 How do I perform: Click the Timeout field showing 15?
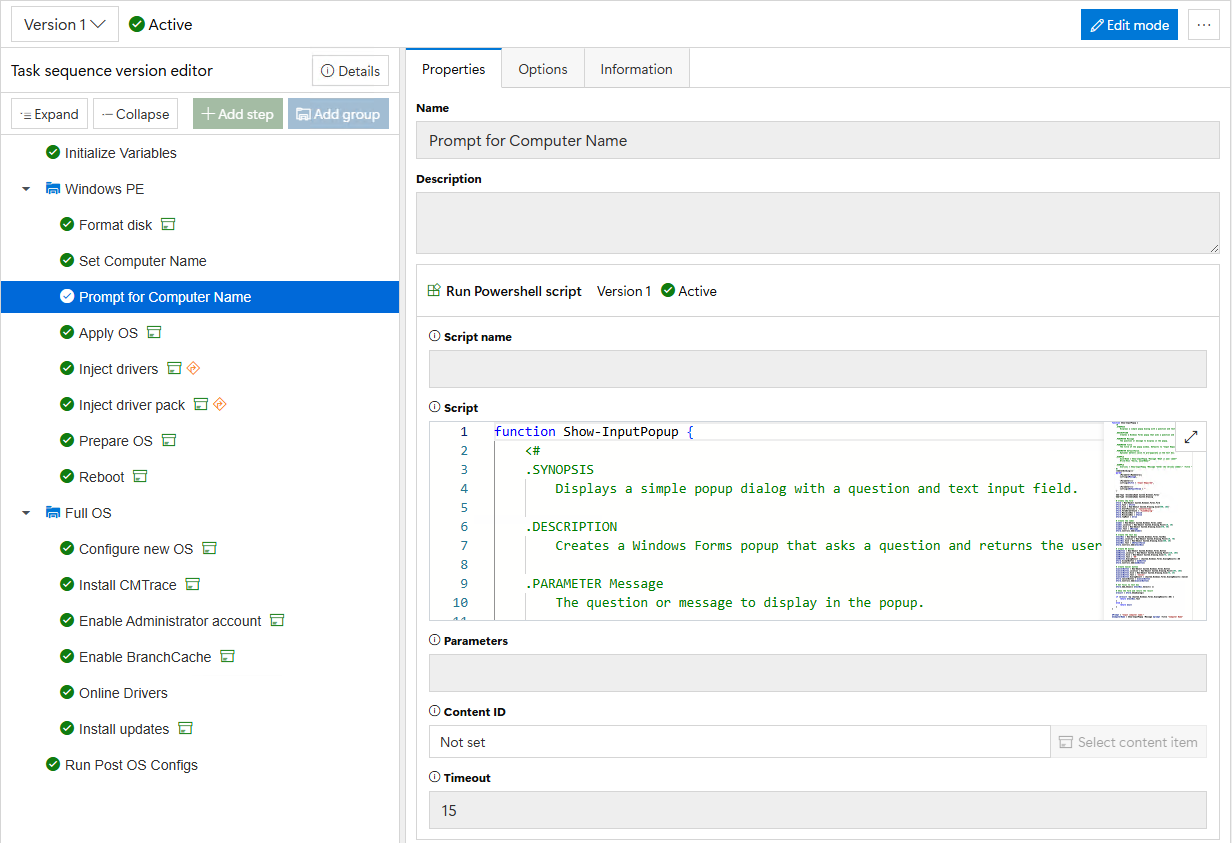(818, 810)
